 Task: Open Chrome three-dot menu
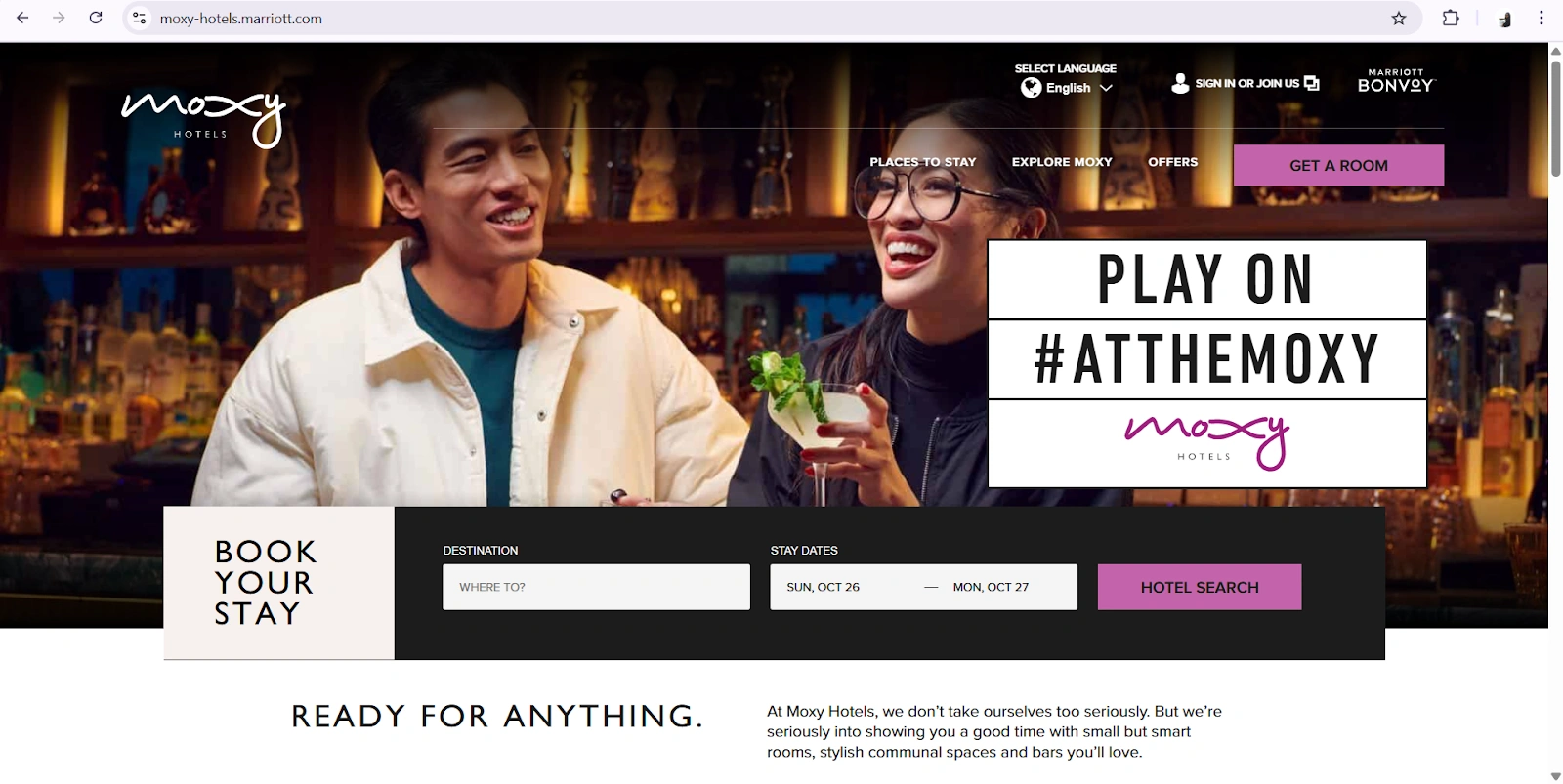[x=1542, y=19]
